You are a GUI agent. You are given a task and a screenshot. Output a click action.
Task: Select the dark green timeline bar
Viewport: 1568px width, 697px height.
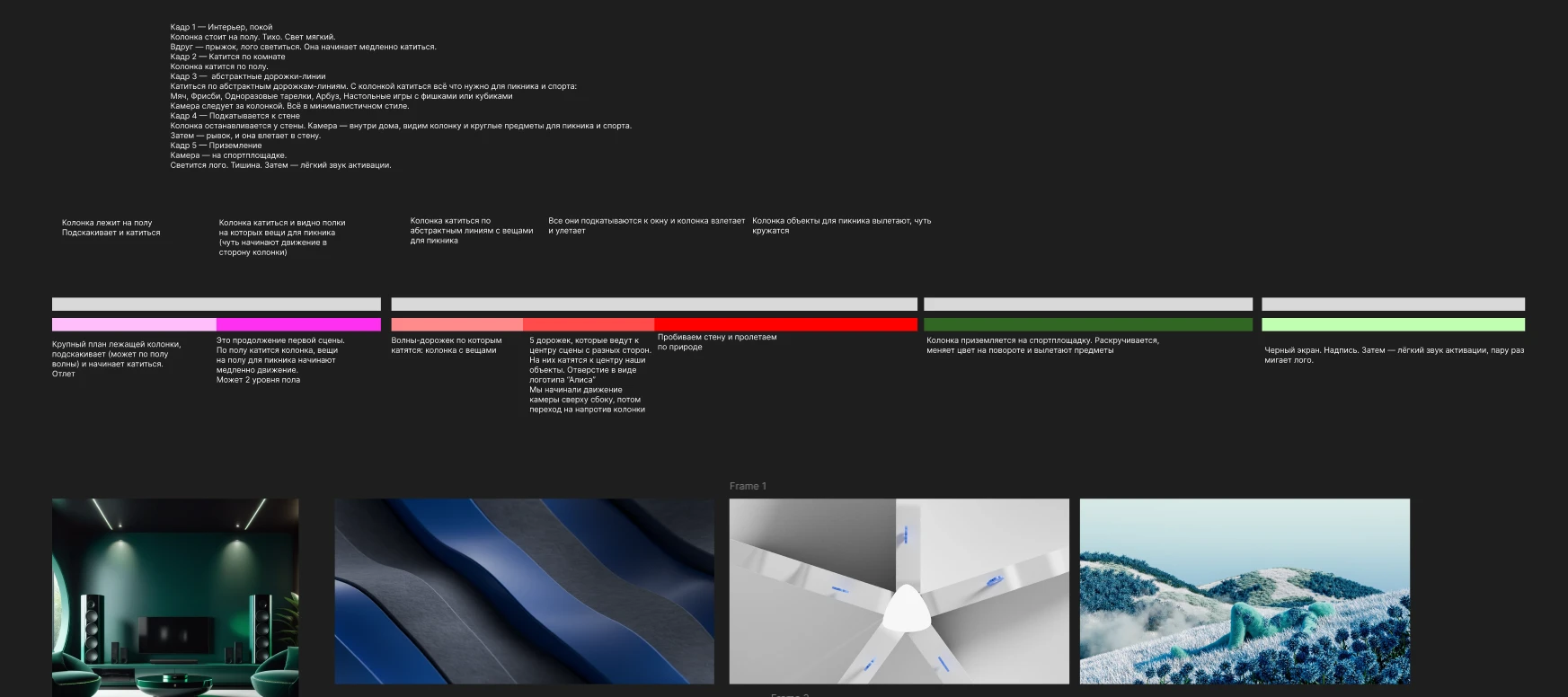pos(1088,324)
